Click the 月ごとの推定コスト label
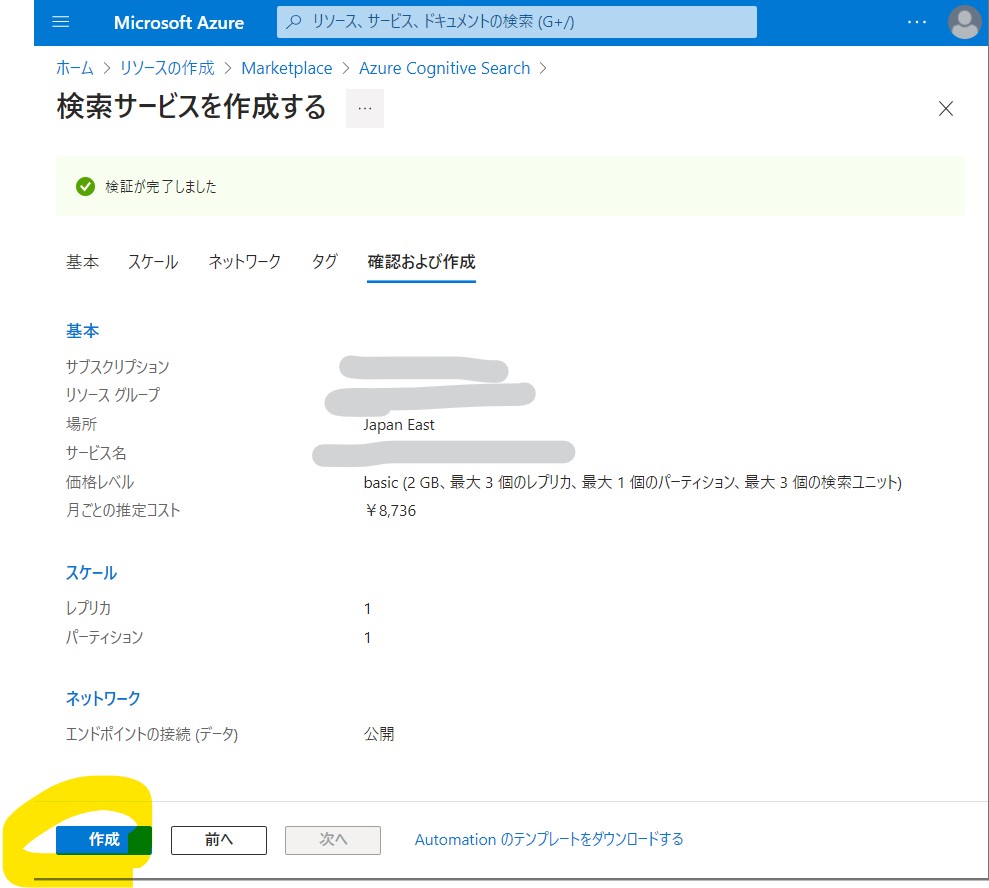Viewport: 989px width, 888px height. [x=123, y=510]
